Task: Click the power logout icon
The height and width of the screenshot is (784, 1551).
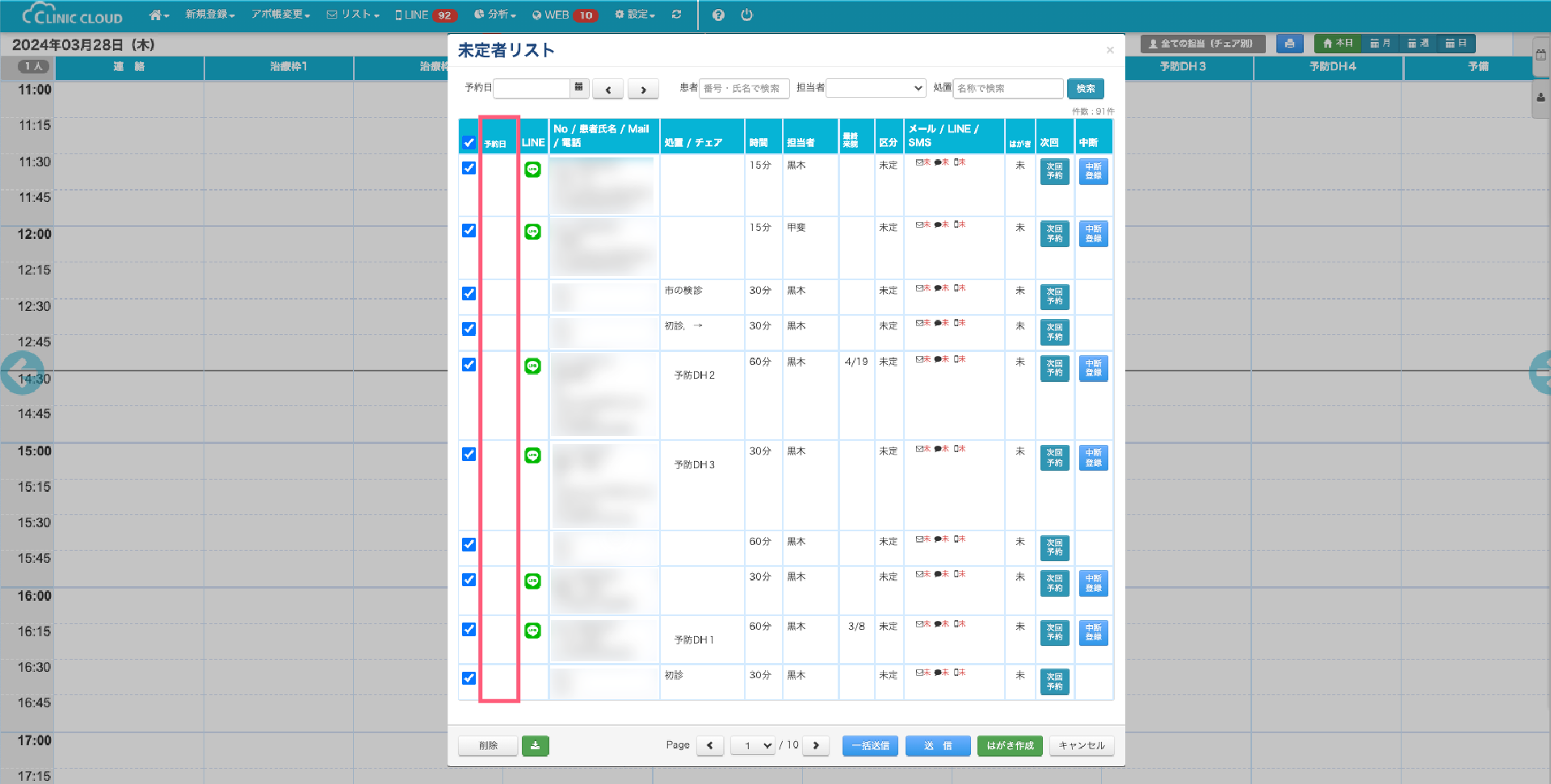Action: pyautogui.click(x=746, y=15)
